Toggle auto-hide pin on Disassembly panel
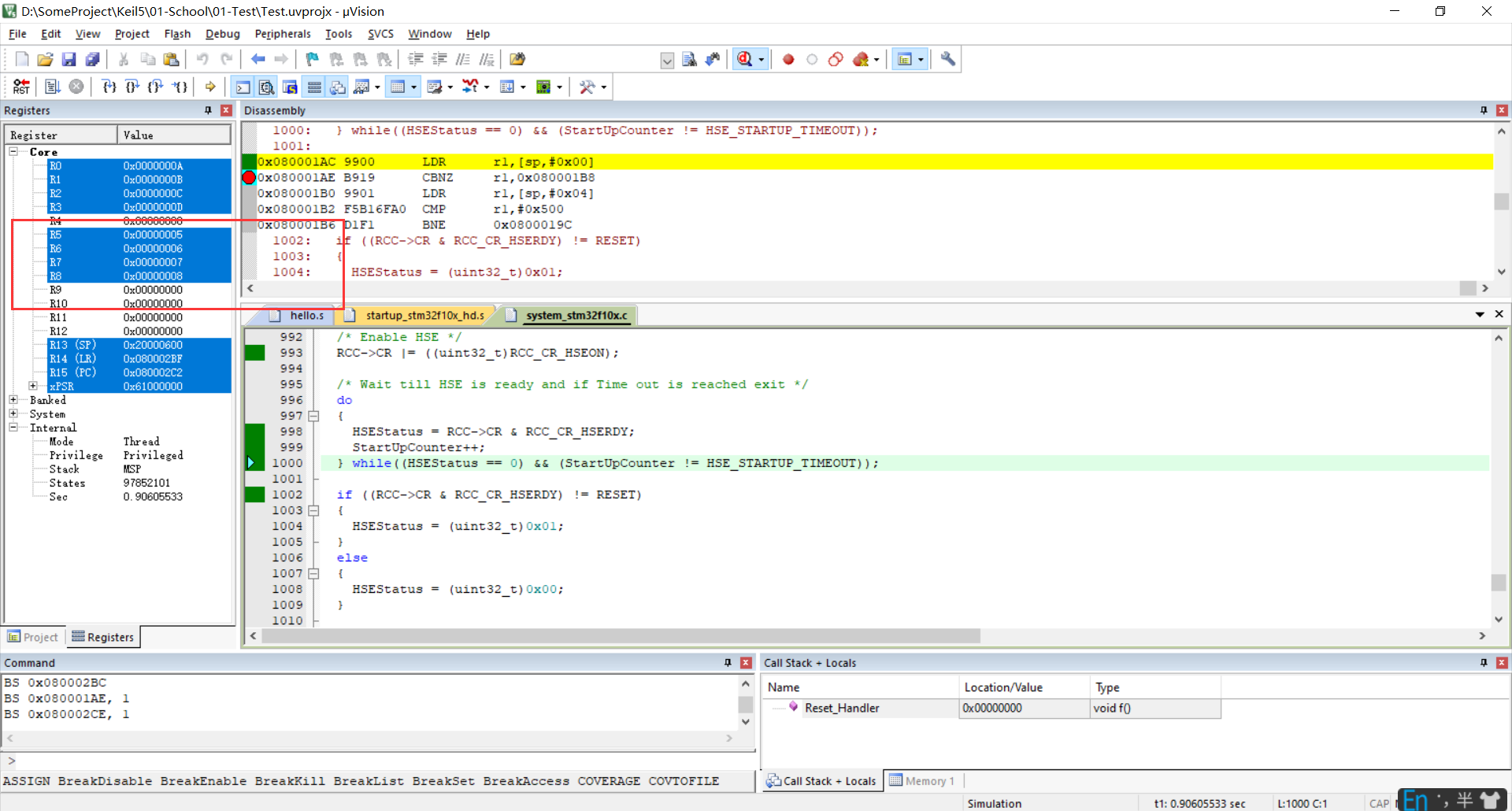Viewport: 1512px width, 811px height. coord(1484,110)
